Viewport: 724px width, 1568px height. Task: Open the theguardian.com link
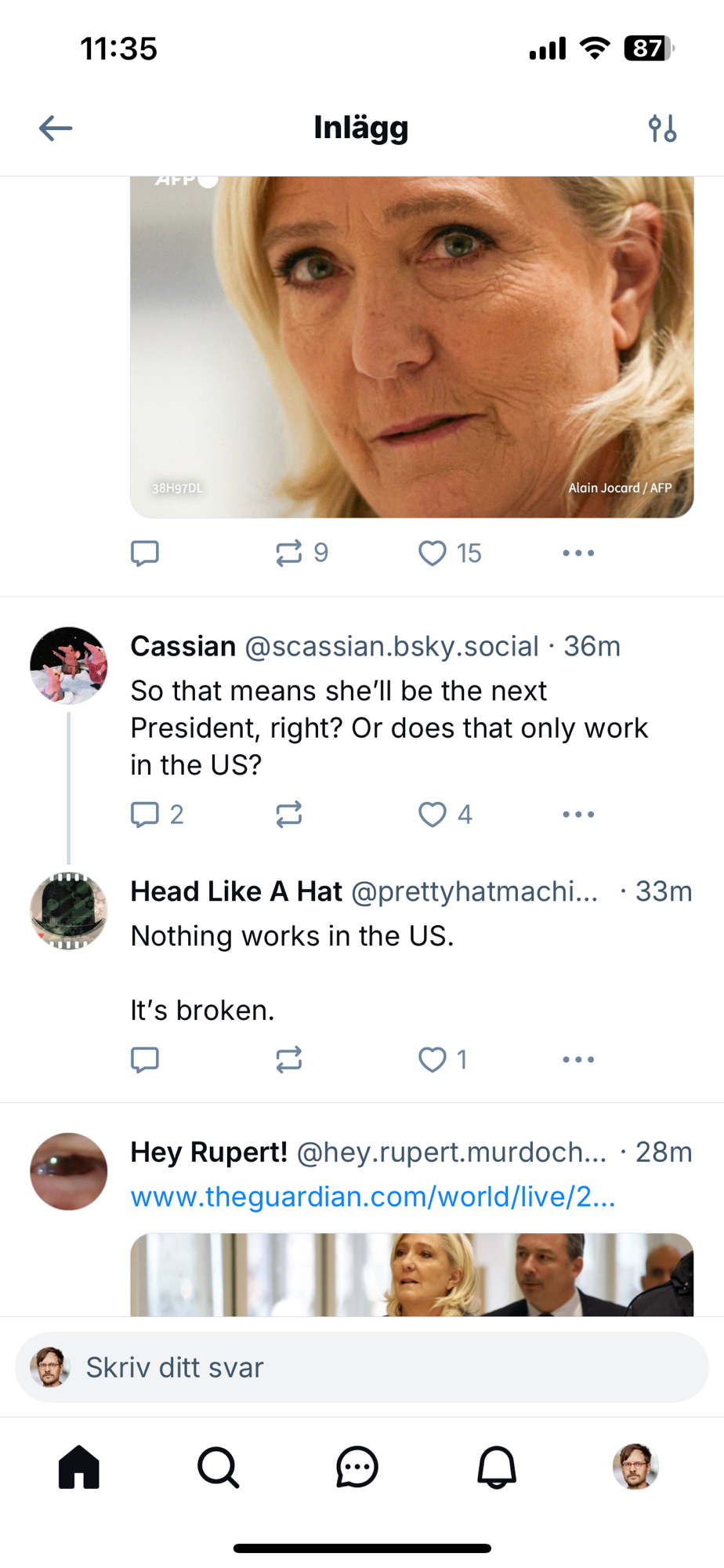pos(372,1197)
